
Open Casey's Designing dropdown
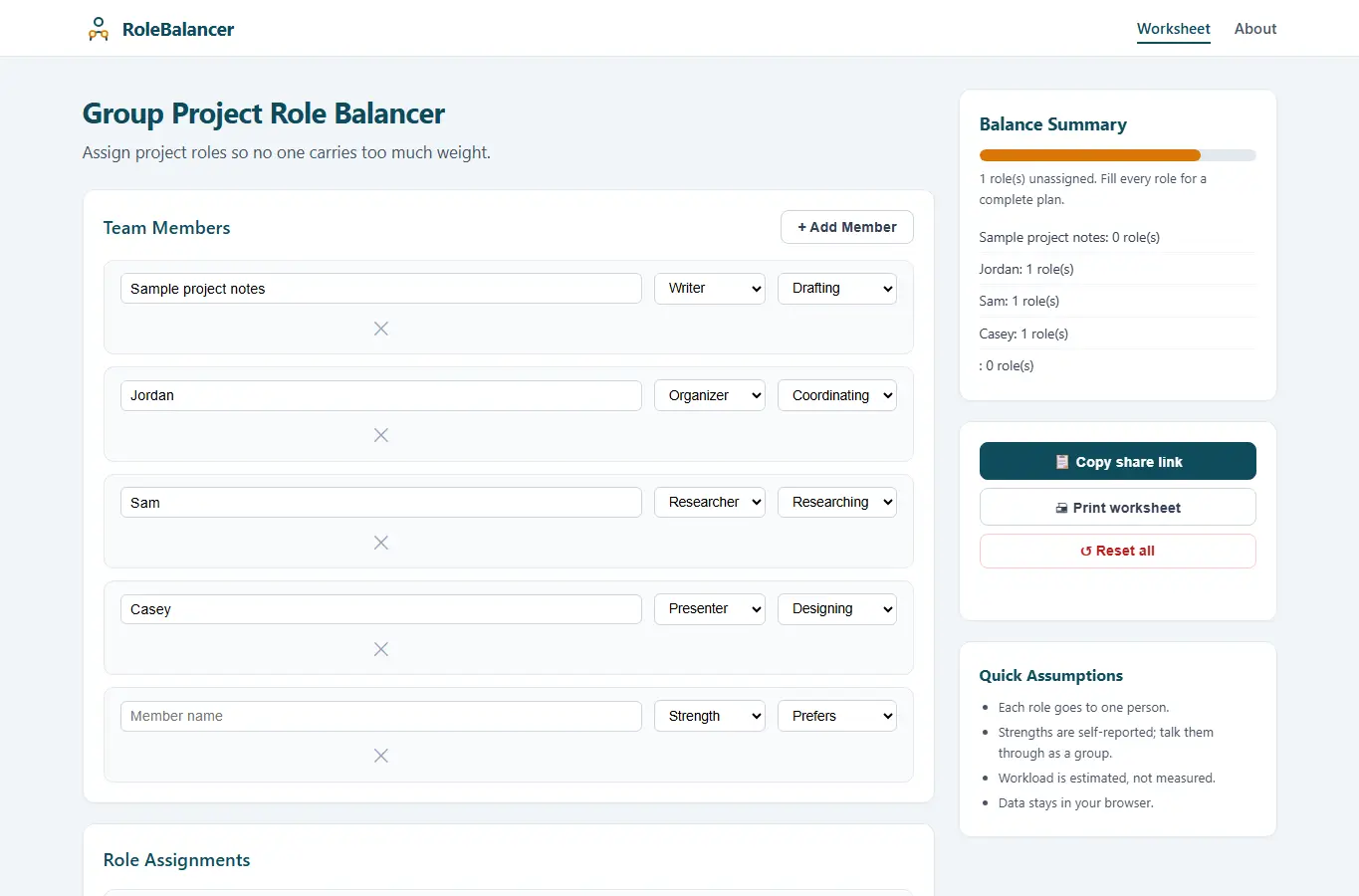click(x=837, y=609)
